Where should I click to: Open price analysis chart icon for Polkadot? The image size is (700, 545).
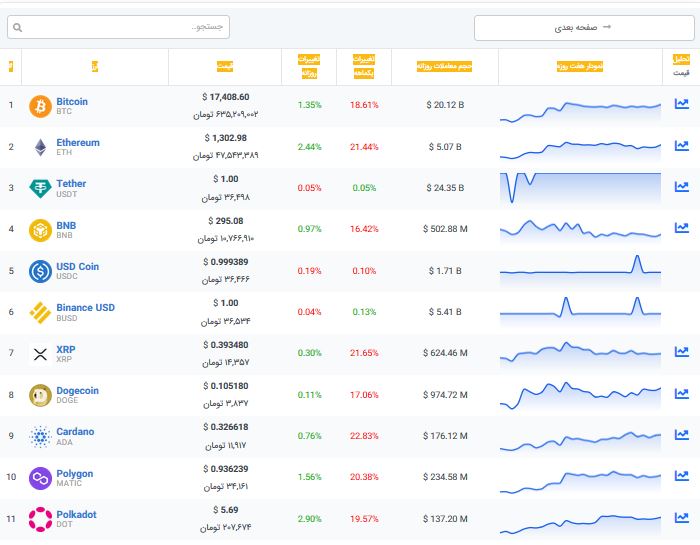click(x=681, y=517)
